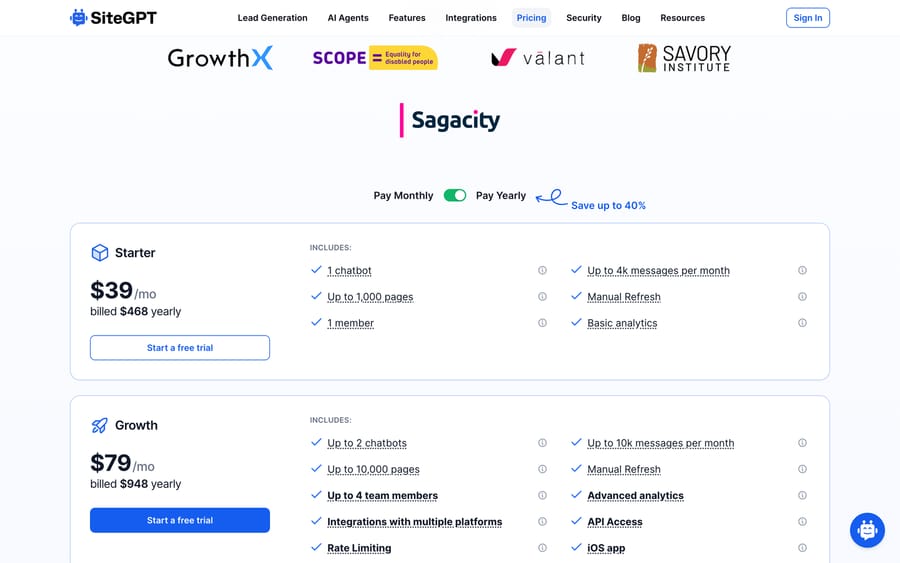Click the $39 /mo price text
900x563 pixels.
123,291
